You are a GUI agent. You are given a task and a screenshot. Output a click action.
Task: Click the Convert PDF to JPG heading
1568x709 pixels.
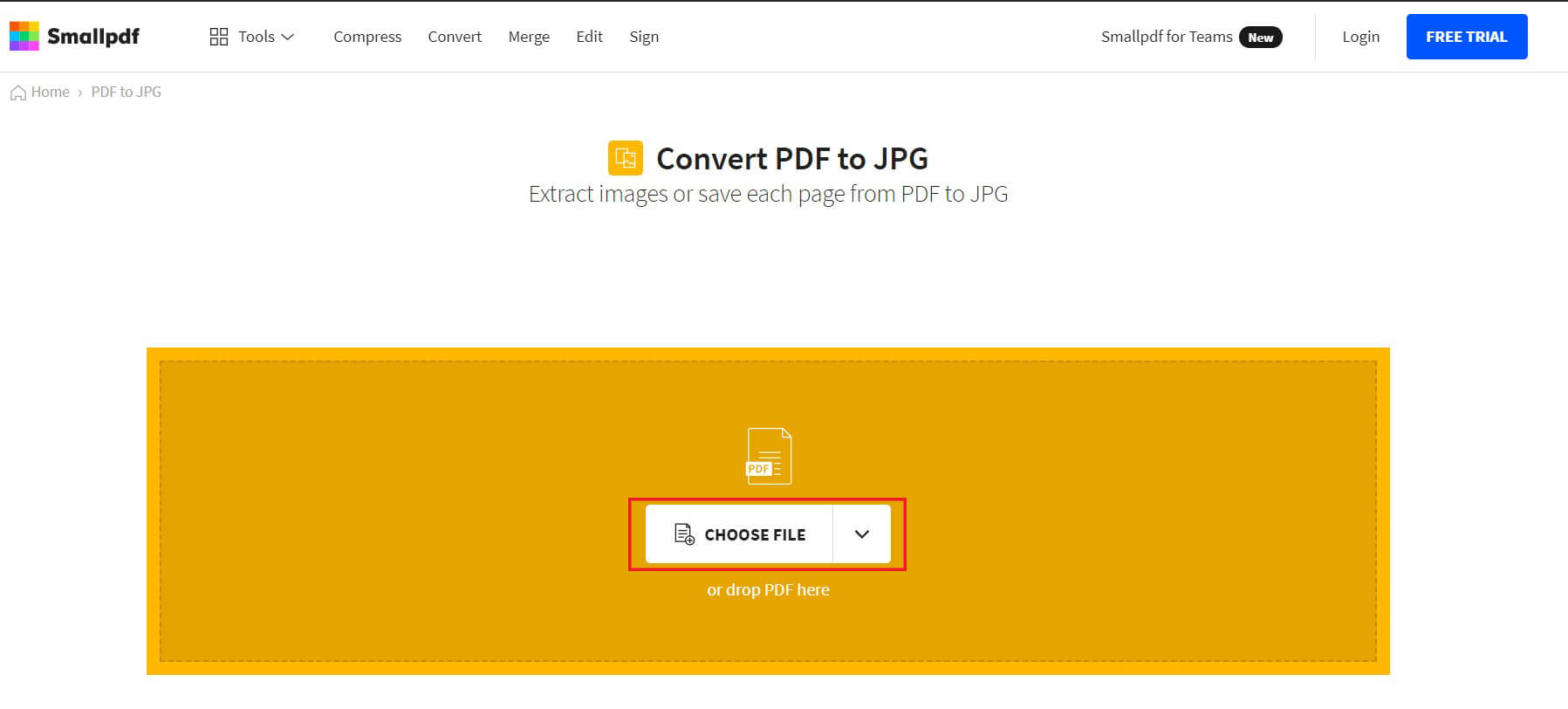click(x=792, y=159)
